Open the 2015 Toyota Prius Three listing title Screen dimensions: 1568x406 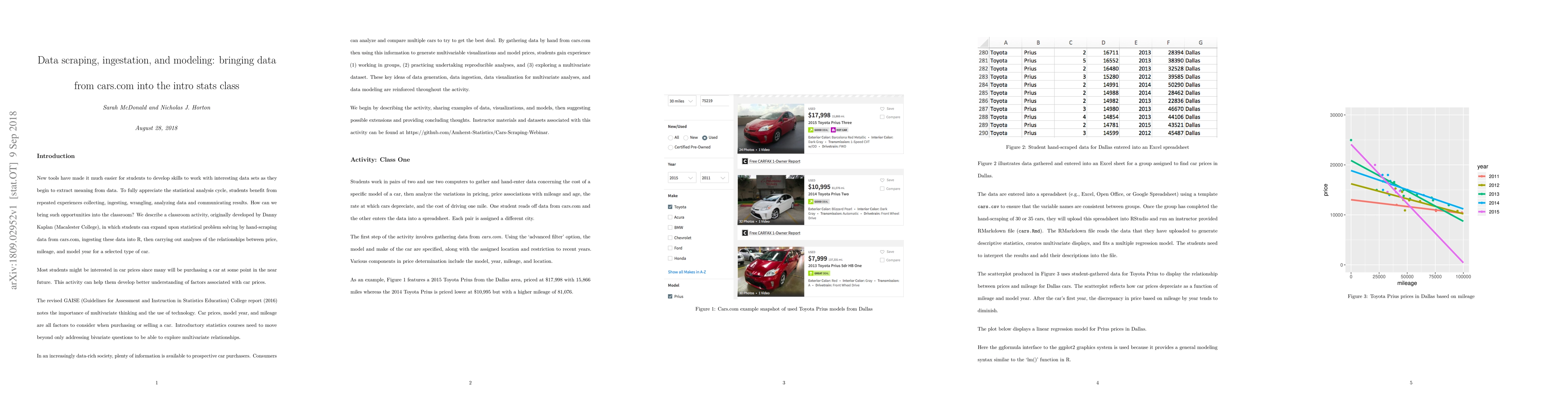pyautogui.click(x=830, y=123)
